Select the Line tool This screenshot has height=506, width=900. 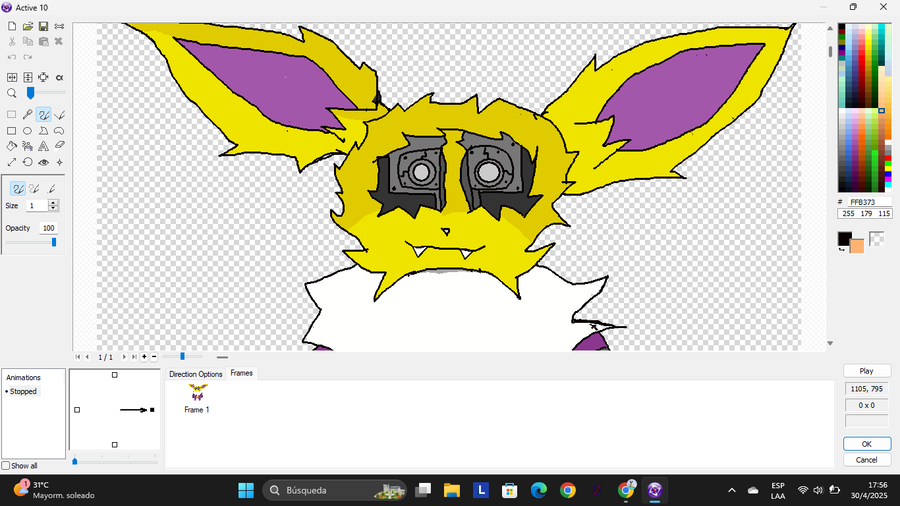(59, 115)
